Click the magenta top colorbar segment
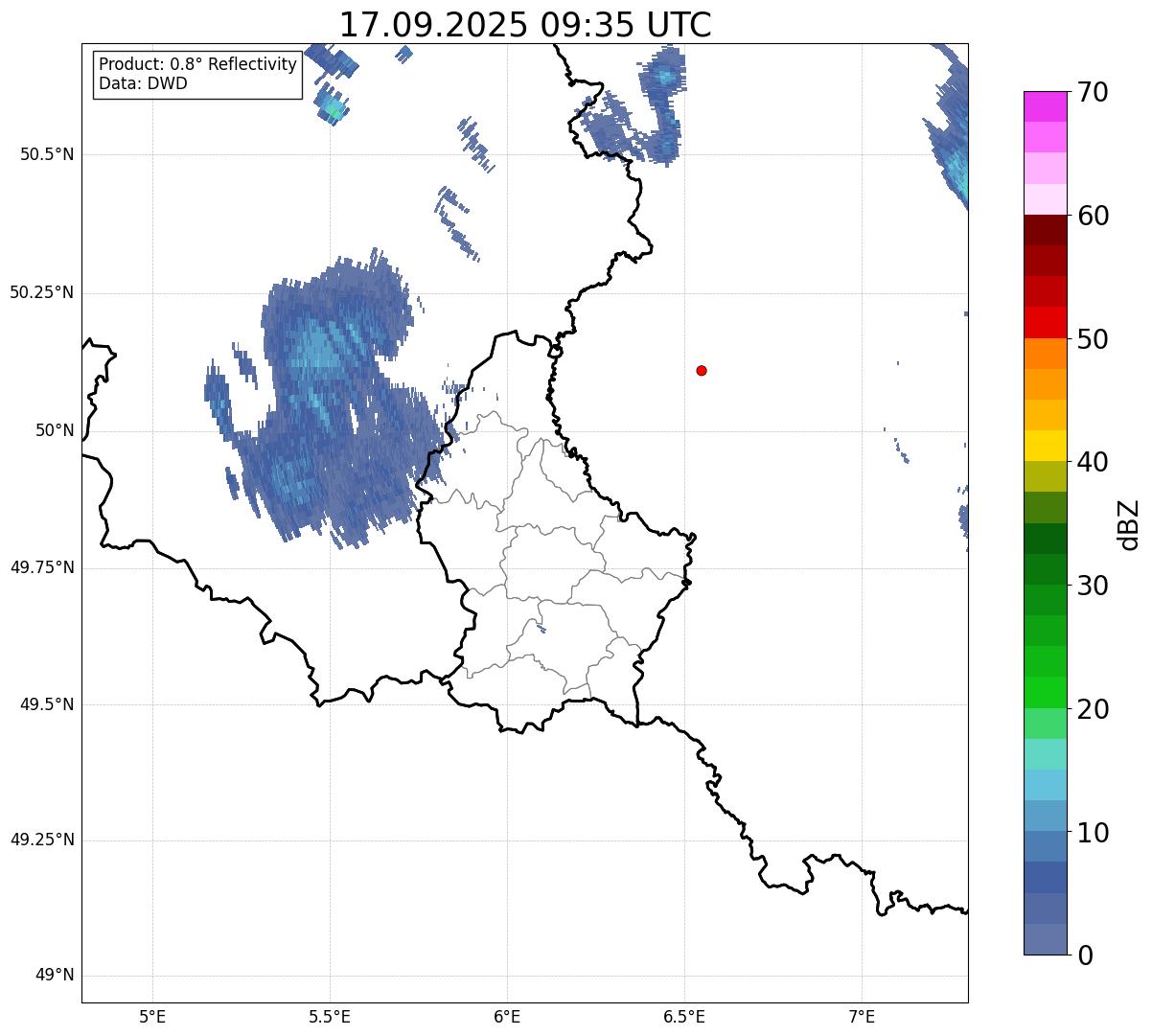Image resolution: width=1152 pixels, height=1036 pixels. coord(1046,106)
